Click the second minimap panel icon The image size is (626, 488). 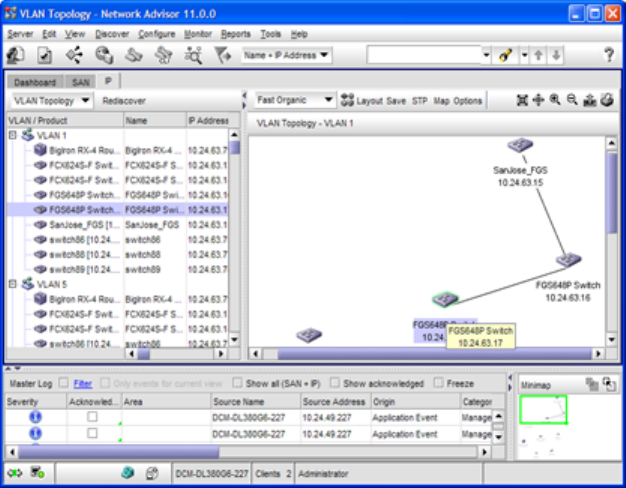pyautogui.click(x=609, y=385)
